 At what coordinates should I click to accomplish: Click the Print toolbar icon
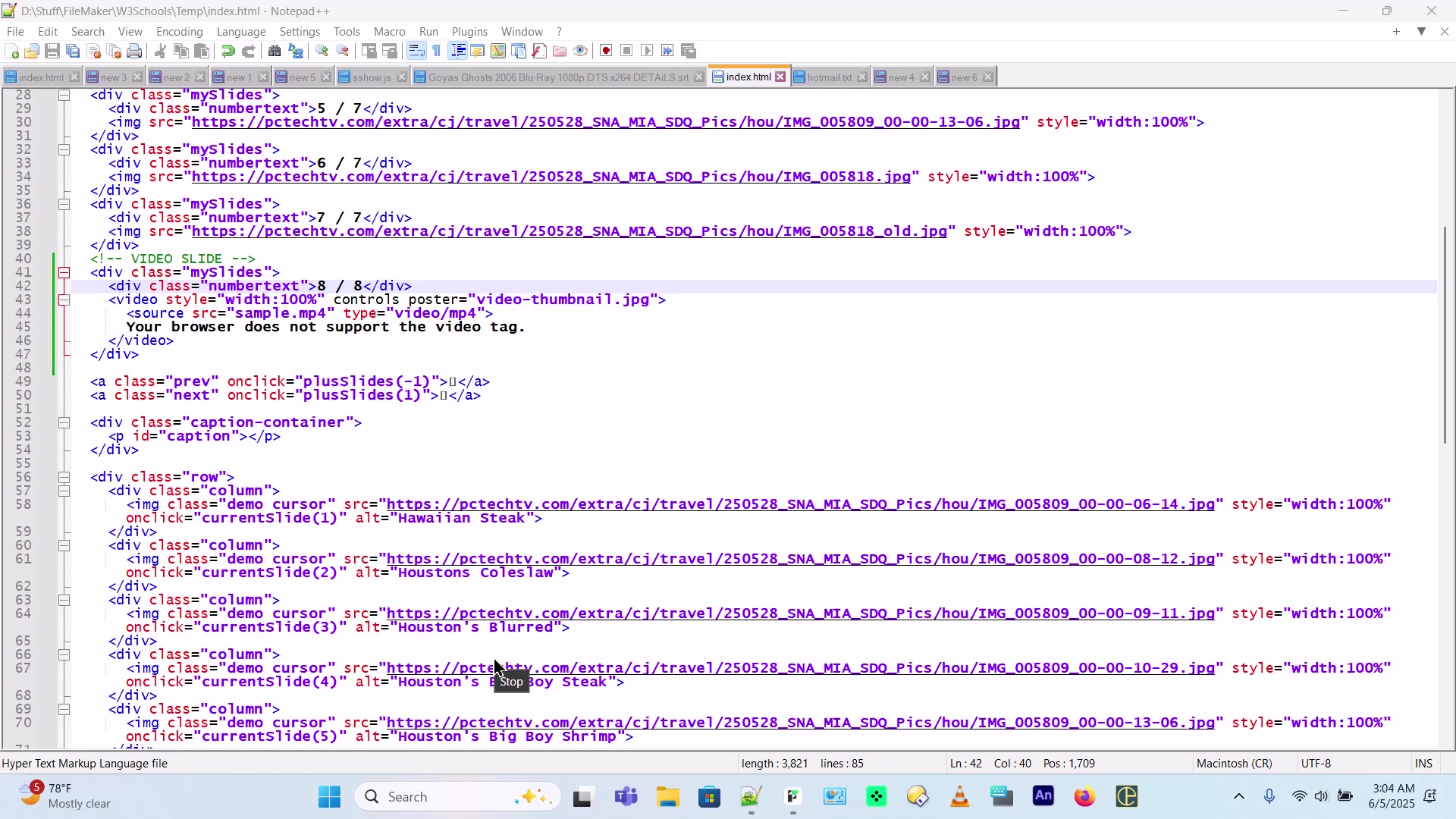click(134, 51)
